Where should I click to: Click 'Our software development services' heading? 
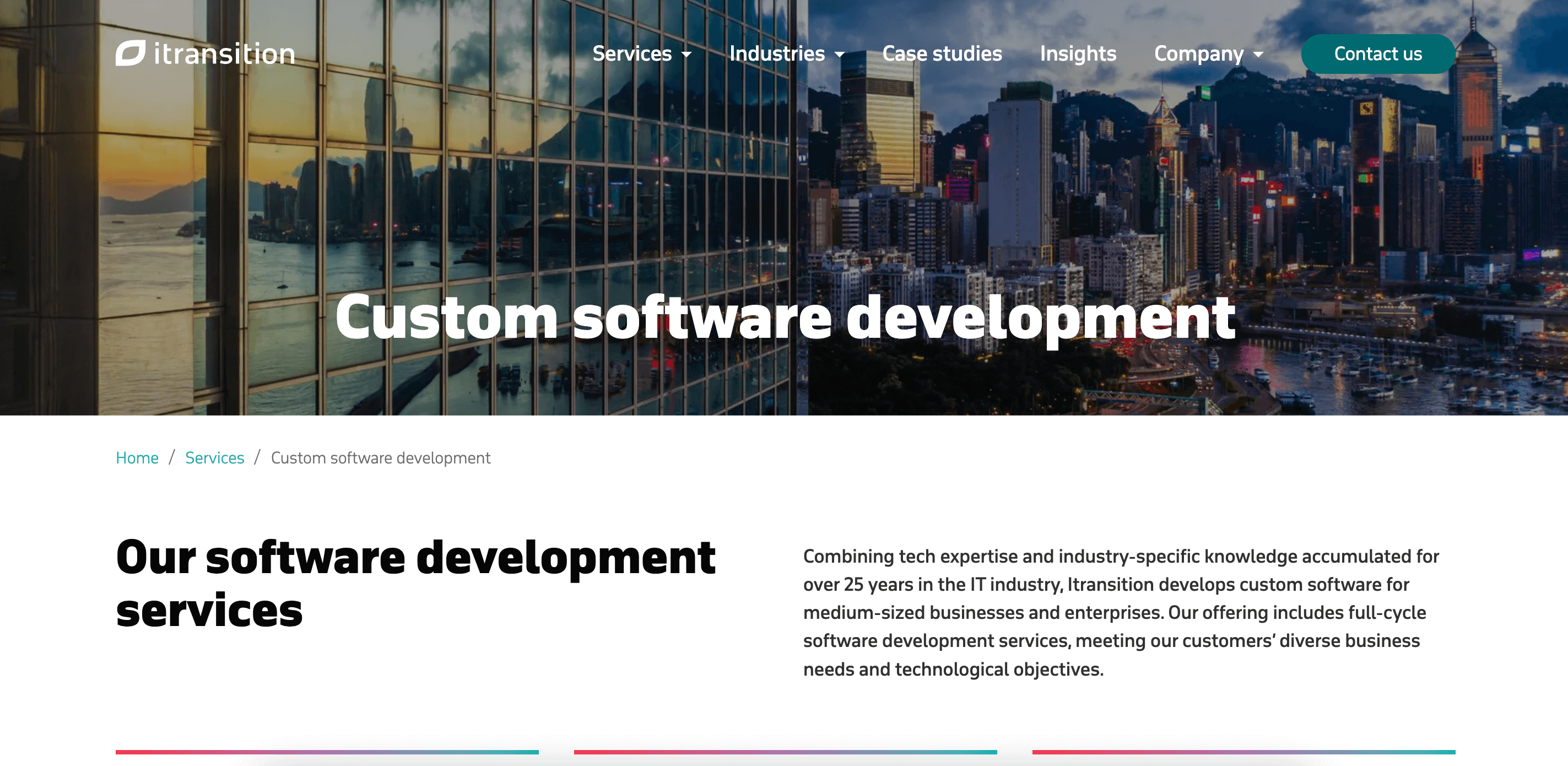click(x=416, y=582)
